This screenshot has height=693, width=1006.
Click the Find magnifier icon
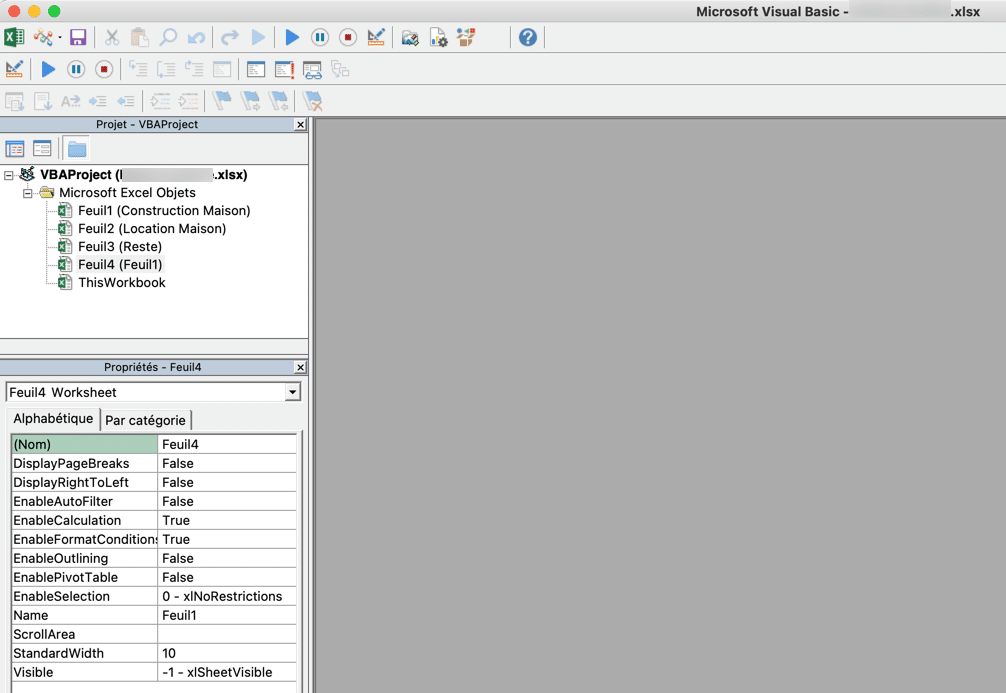[168, 37]
